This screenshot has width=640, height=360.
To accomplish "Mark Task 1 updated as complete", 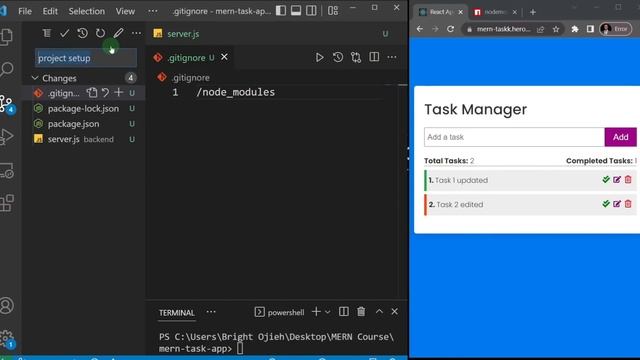I will 606,180.
